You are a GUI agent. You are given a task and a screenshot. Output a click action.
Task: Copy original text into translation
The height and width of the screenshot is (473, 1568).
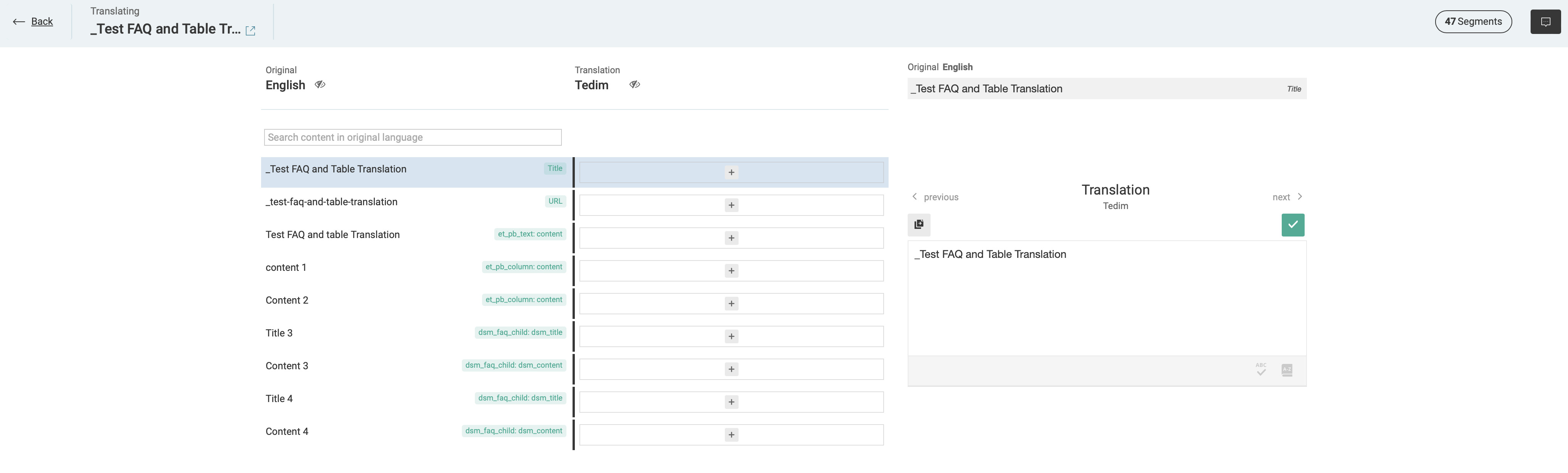coord(919,225)
